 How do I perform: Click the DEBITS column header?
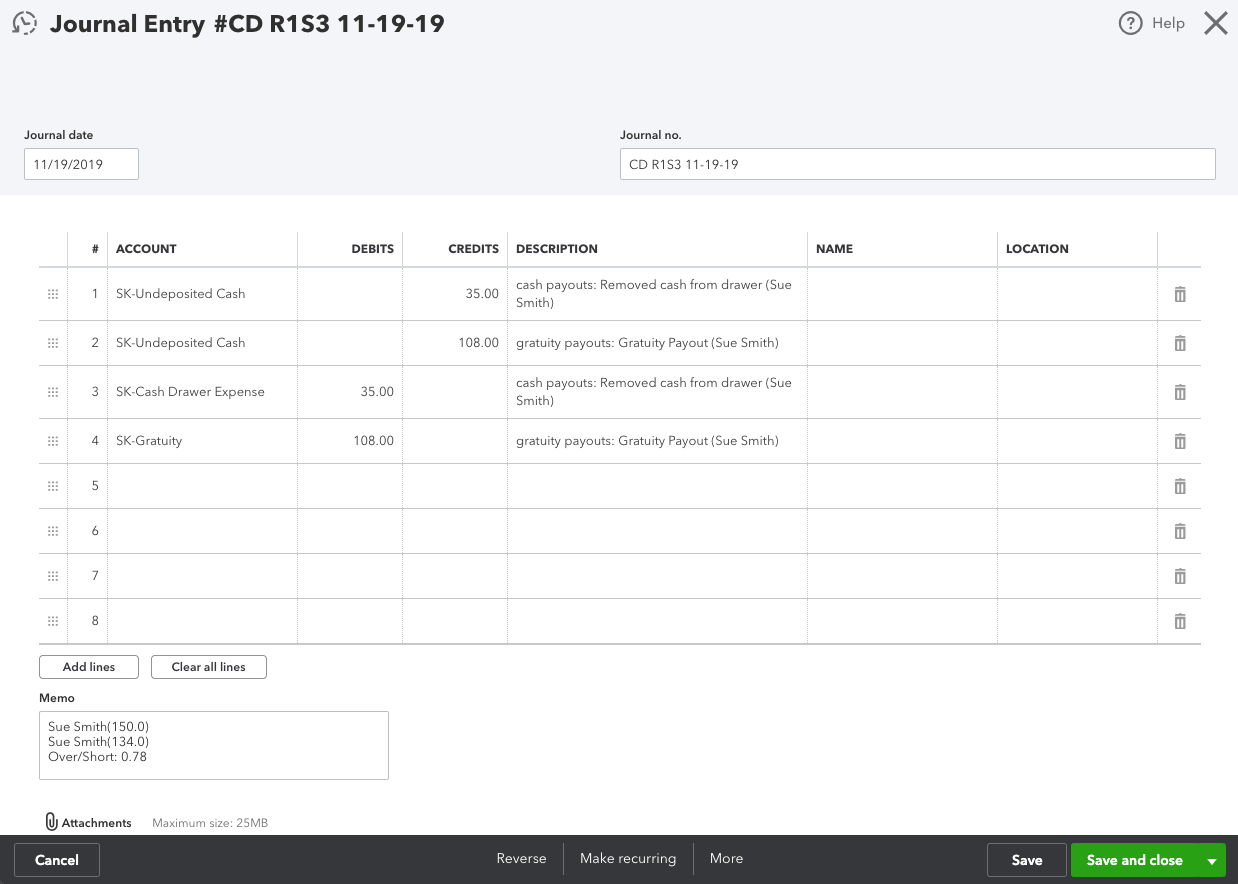pos(372,249)
